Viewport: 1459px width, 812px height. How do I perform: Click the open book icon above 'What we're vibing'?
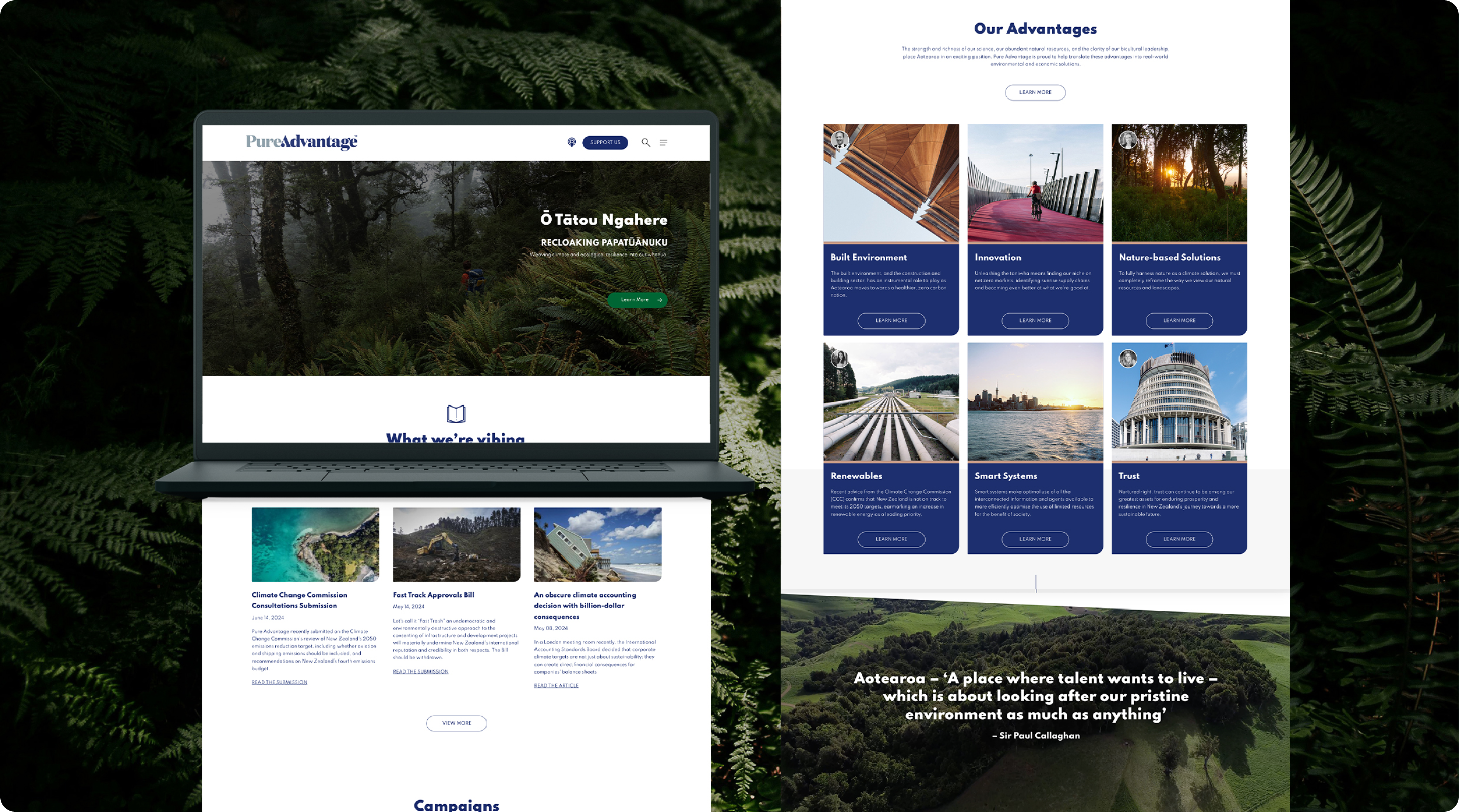457,414
